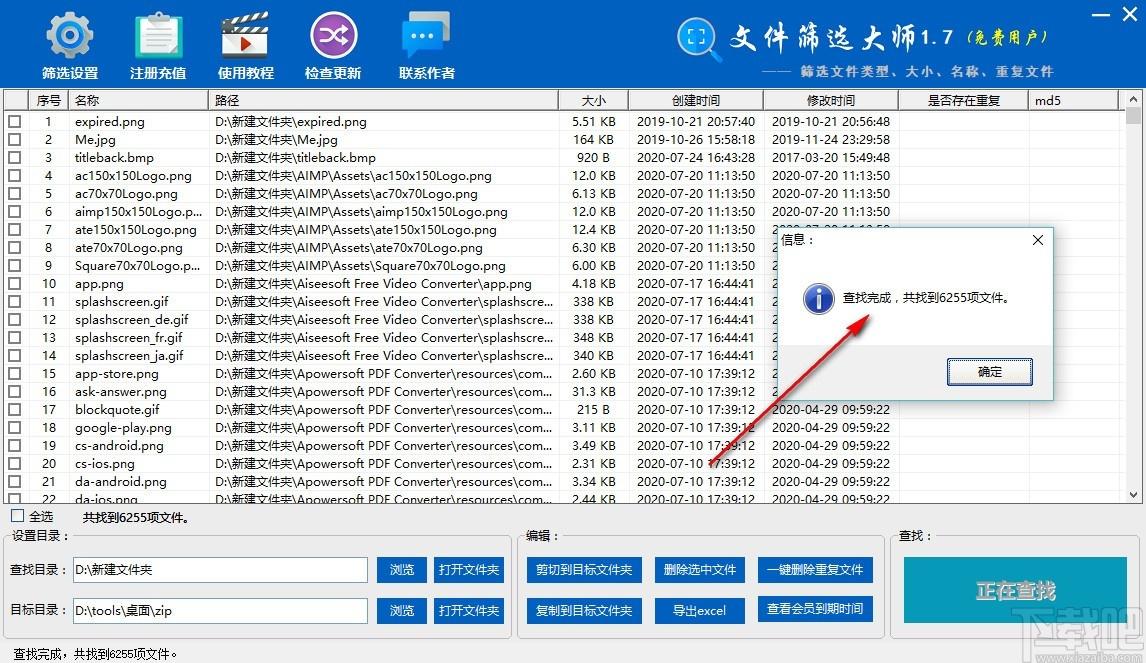Select file name cs-ios.png
This screenshot has width=1146, height=663.
click(105, 463)
